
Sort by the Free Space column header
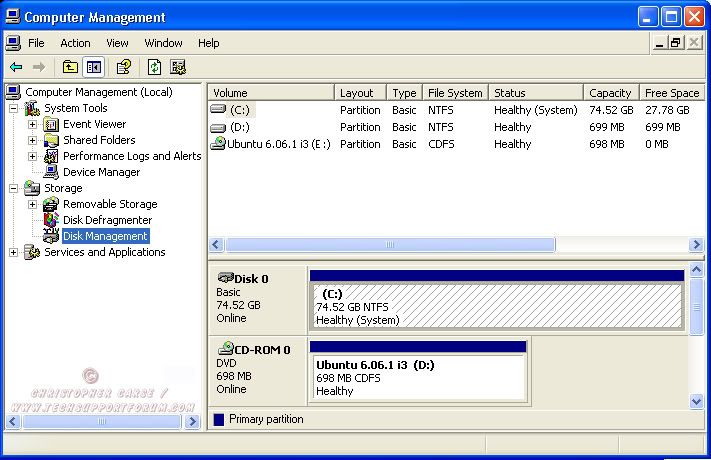pyautogui.click(x=672, y=93)
